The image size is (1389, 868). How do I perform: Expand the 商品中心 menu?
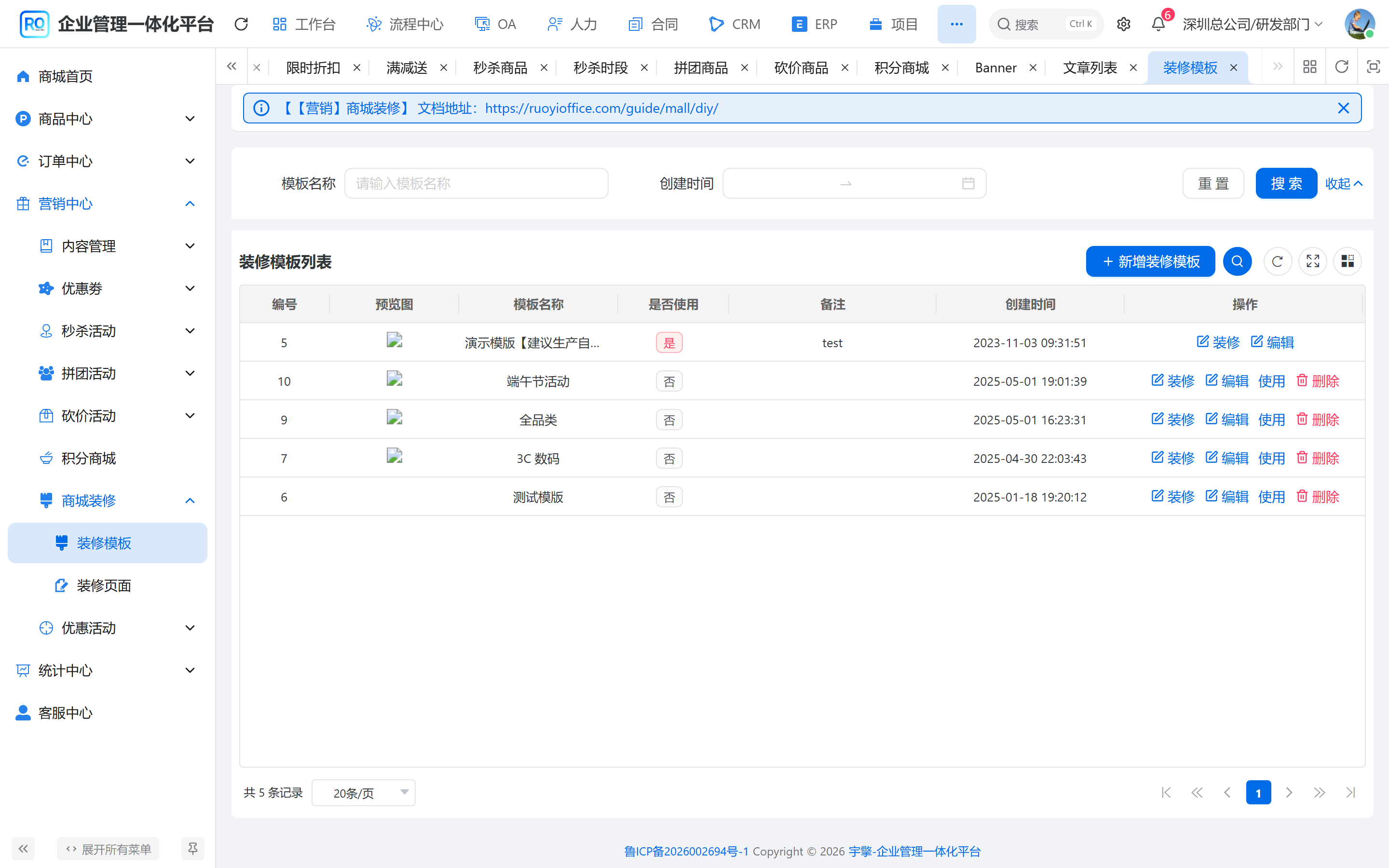(x=108, y=119)
